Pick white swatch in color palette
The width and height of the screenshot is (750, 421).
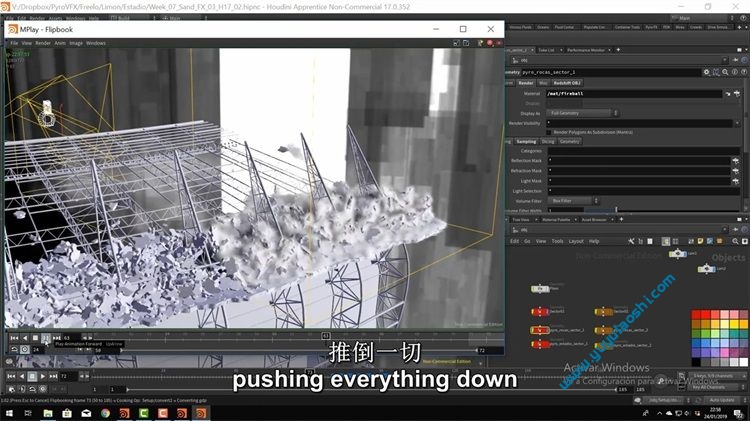tap(743, 362)
